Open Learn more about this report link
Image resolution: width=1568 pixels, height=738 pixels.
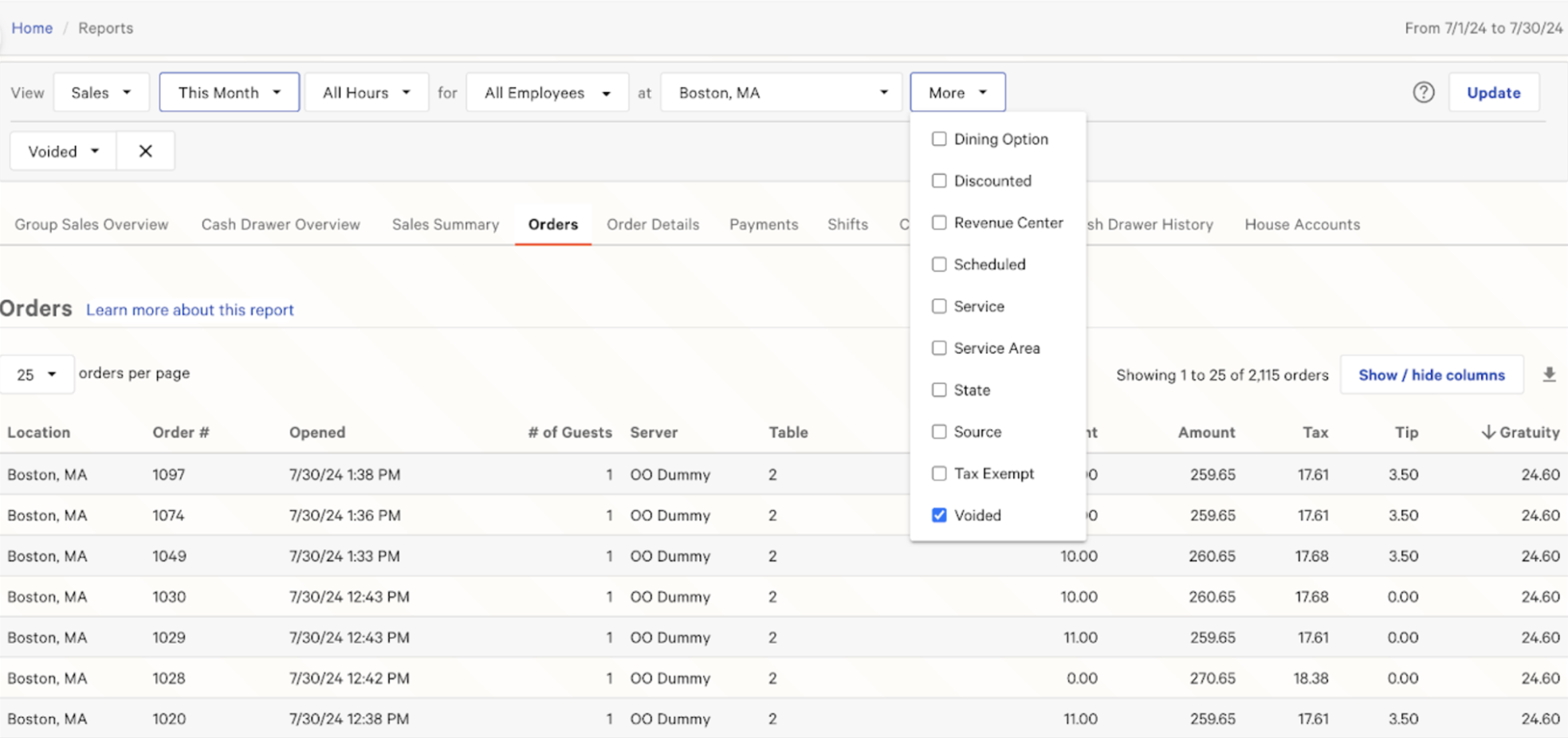190,310
